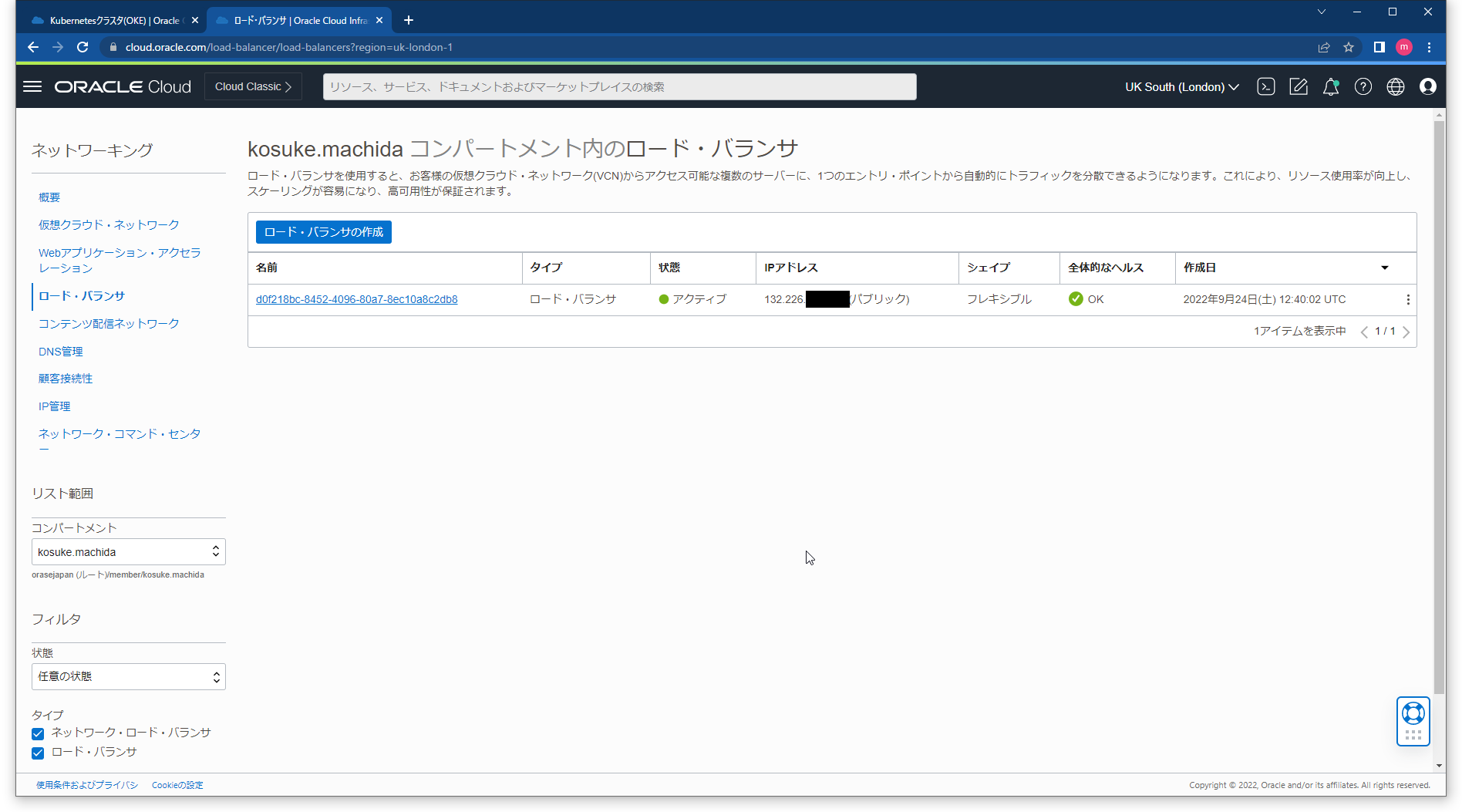
Task: Open the 任意の状態 state filter dropdown
Action: pyautogui.click(x=128, y=676)
